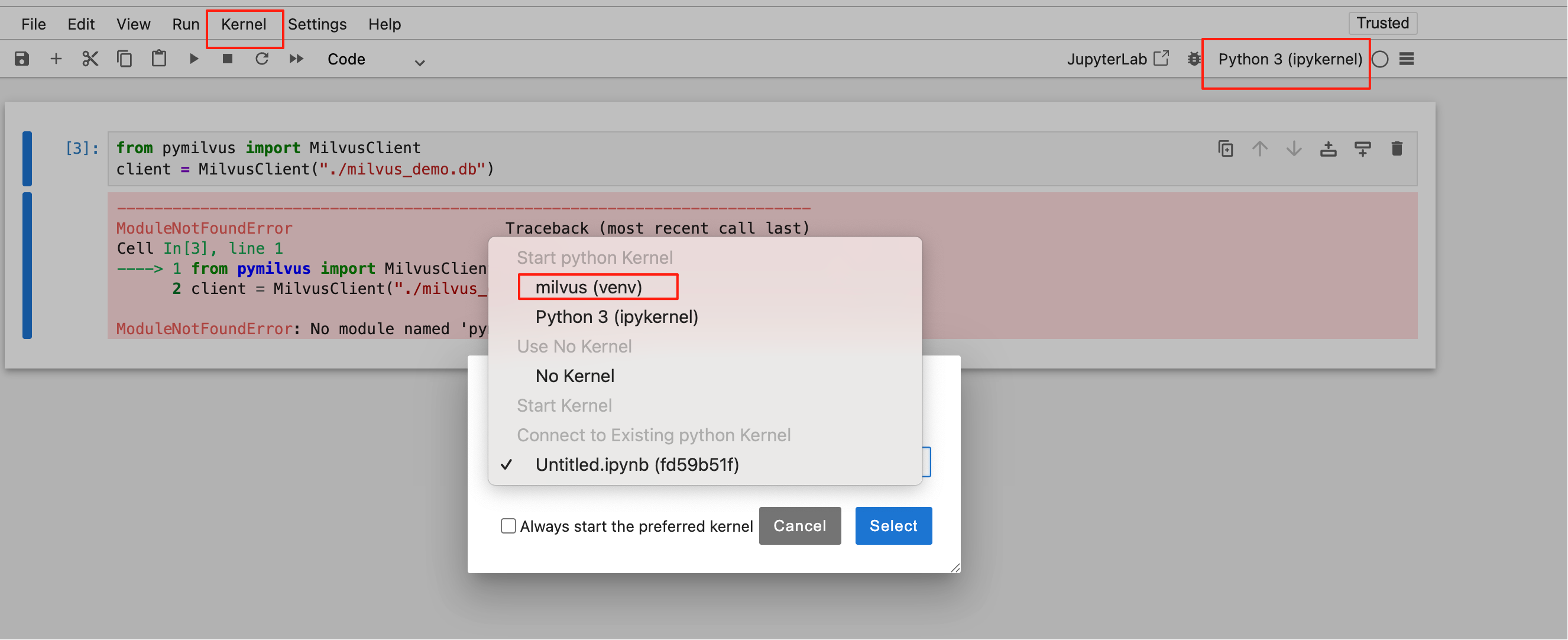Check Always start the preferred kernel

pos(508,525)
